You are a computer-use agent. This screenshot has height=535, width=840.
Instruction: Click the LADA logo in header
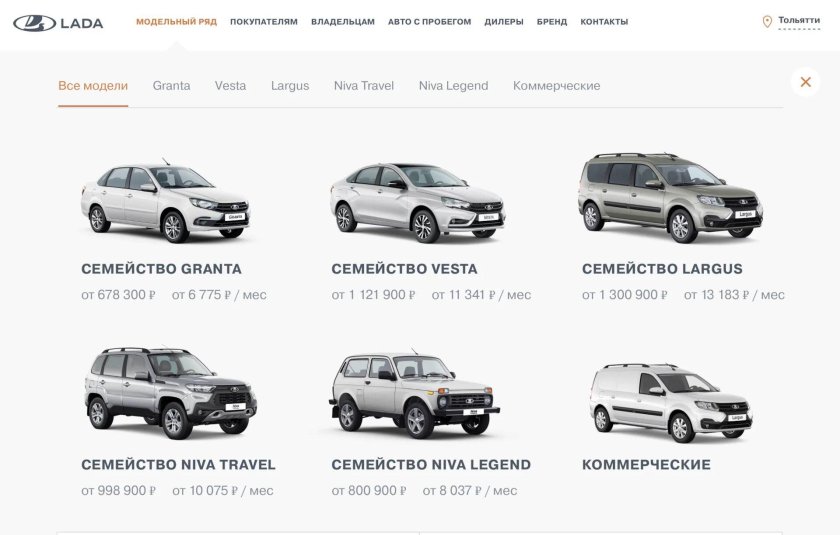58,23
